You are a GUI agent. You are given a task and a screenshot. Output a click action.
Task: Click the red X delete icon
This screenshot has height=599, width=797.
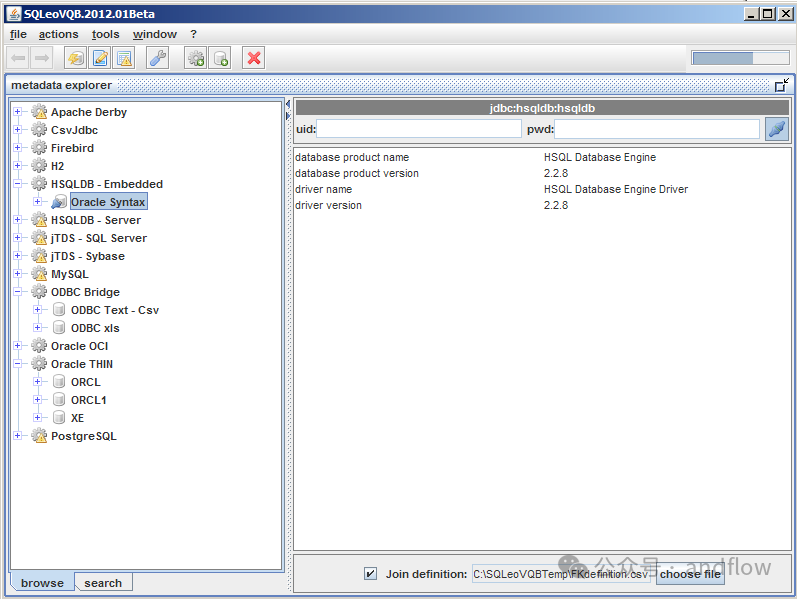click(x=254, y=58)
